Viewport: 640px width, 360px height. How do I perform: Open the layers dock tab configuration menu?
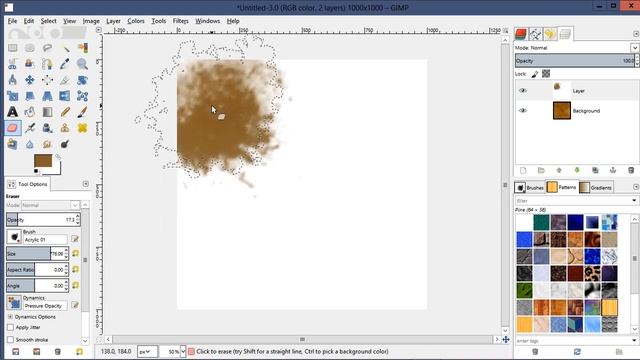click(636, 34)
